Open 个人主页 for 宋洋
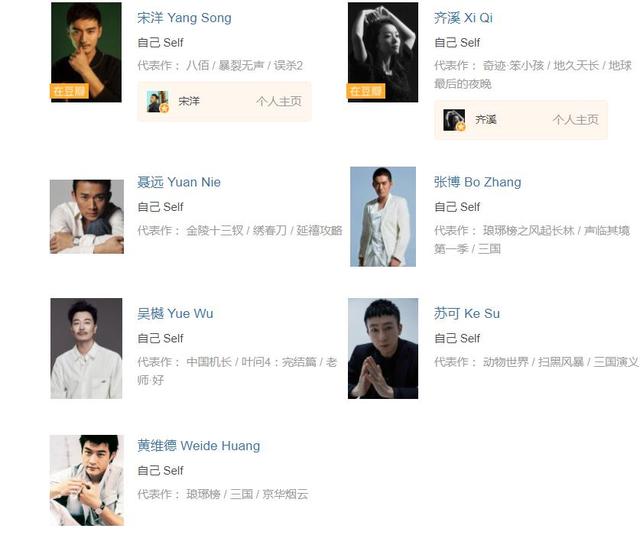This screenshot has width=640, height=548. click(279, 101)
